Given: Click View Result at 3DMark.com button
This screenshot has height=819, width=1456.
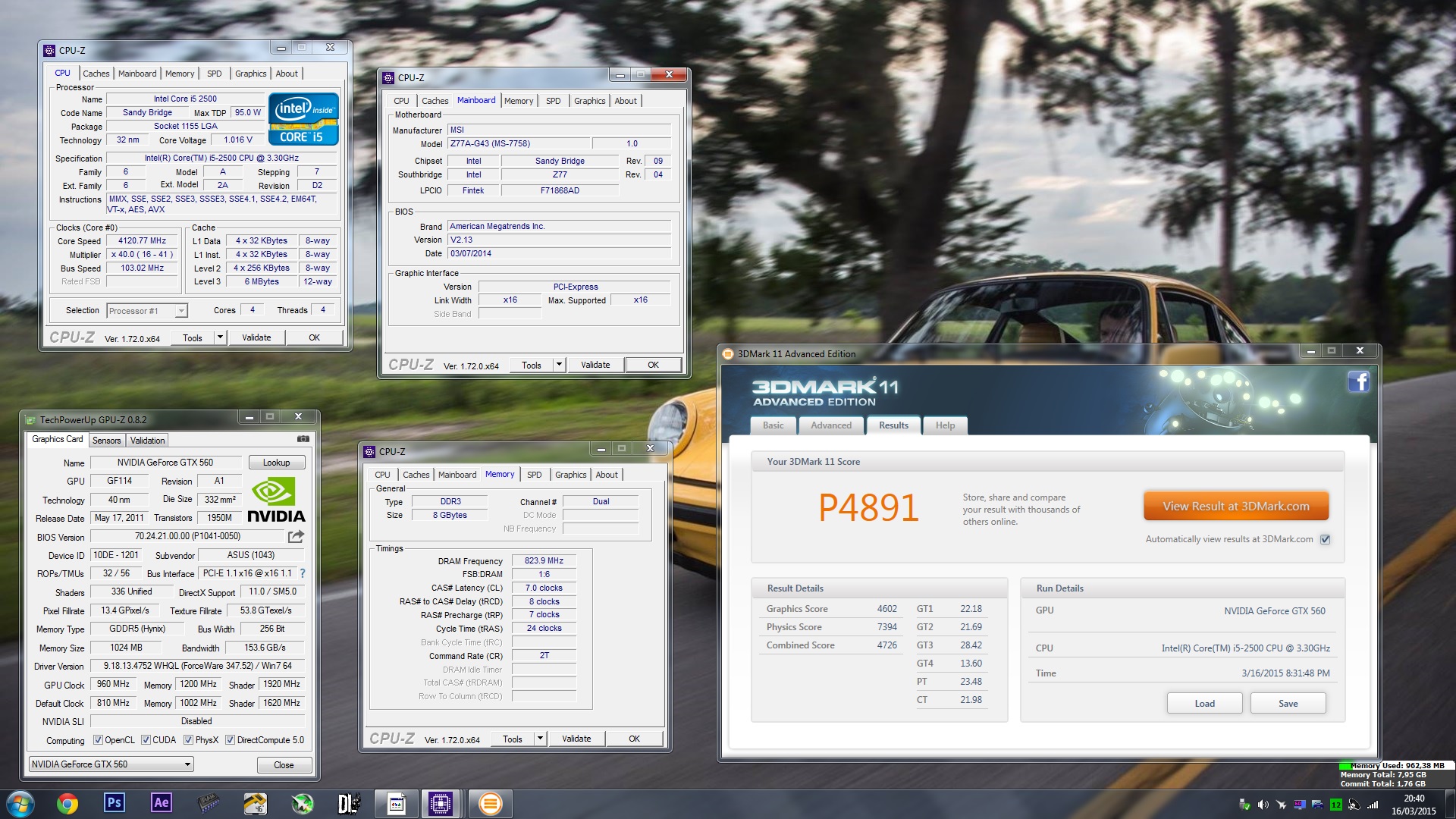Looking at the screenshot, I should 1236,506.
